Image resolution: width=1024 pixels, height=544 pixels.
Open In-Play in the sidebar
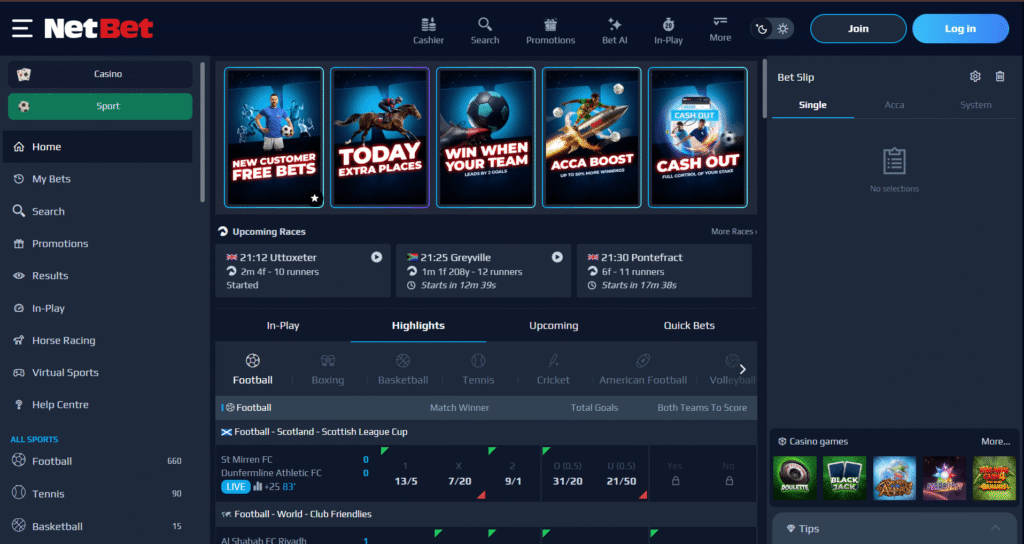click(x=97, y=308)
